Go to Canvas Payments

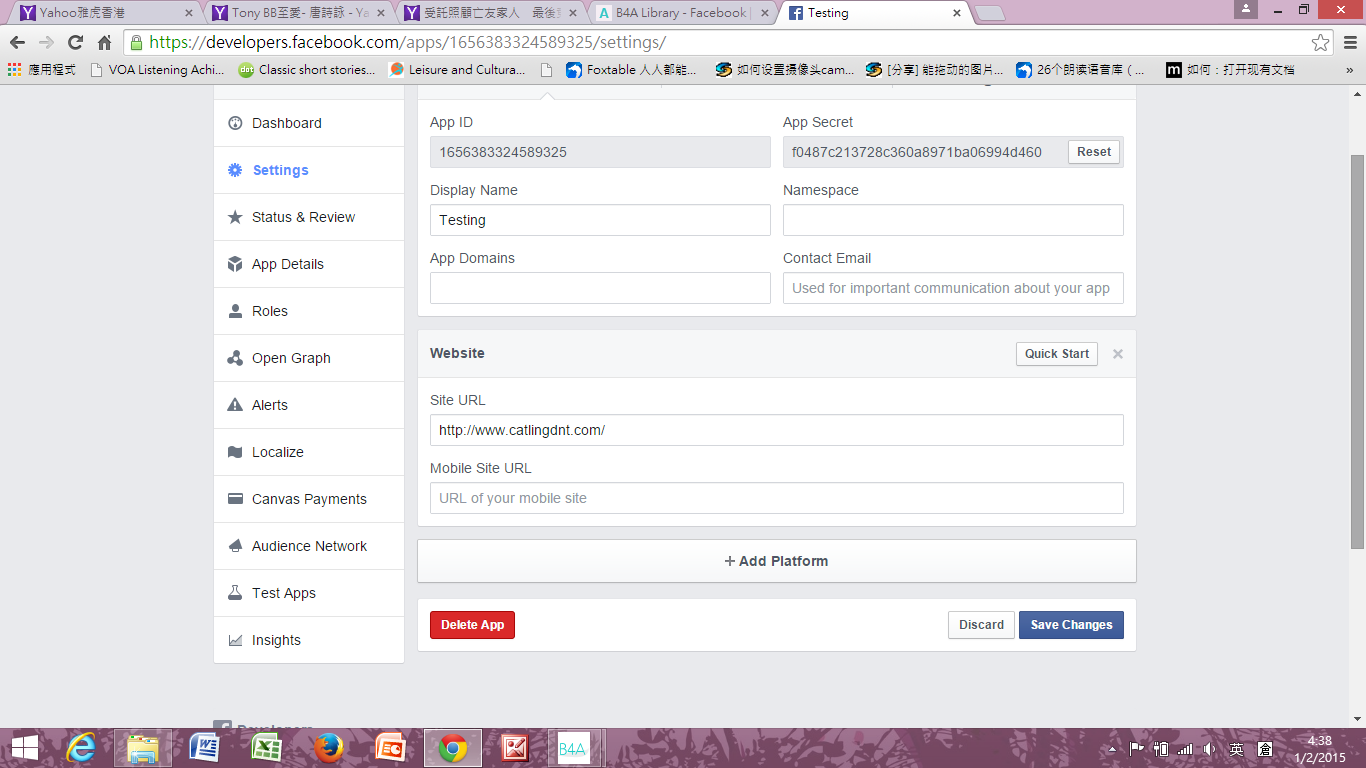[309, 499]
